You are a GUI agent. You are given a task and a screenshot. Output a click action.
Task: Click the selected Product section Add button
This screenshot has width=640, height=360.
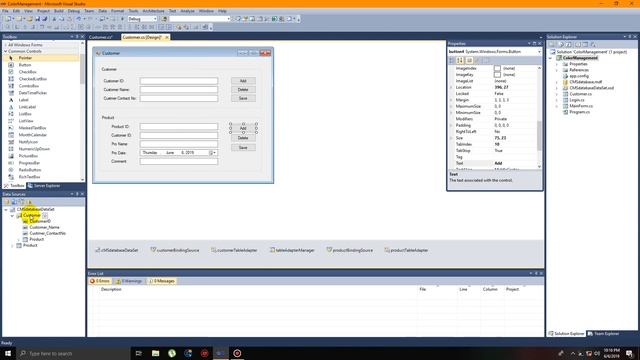point(243,128)
